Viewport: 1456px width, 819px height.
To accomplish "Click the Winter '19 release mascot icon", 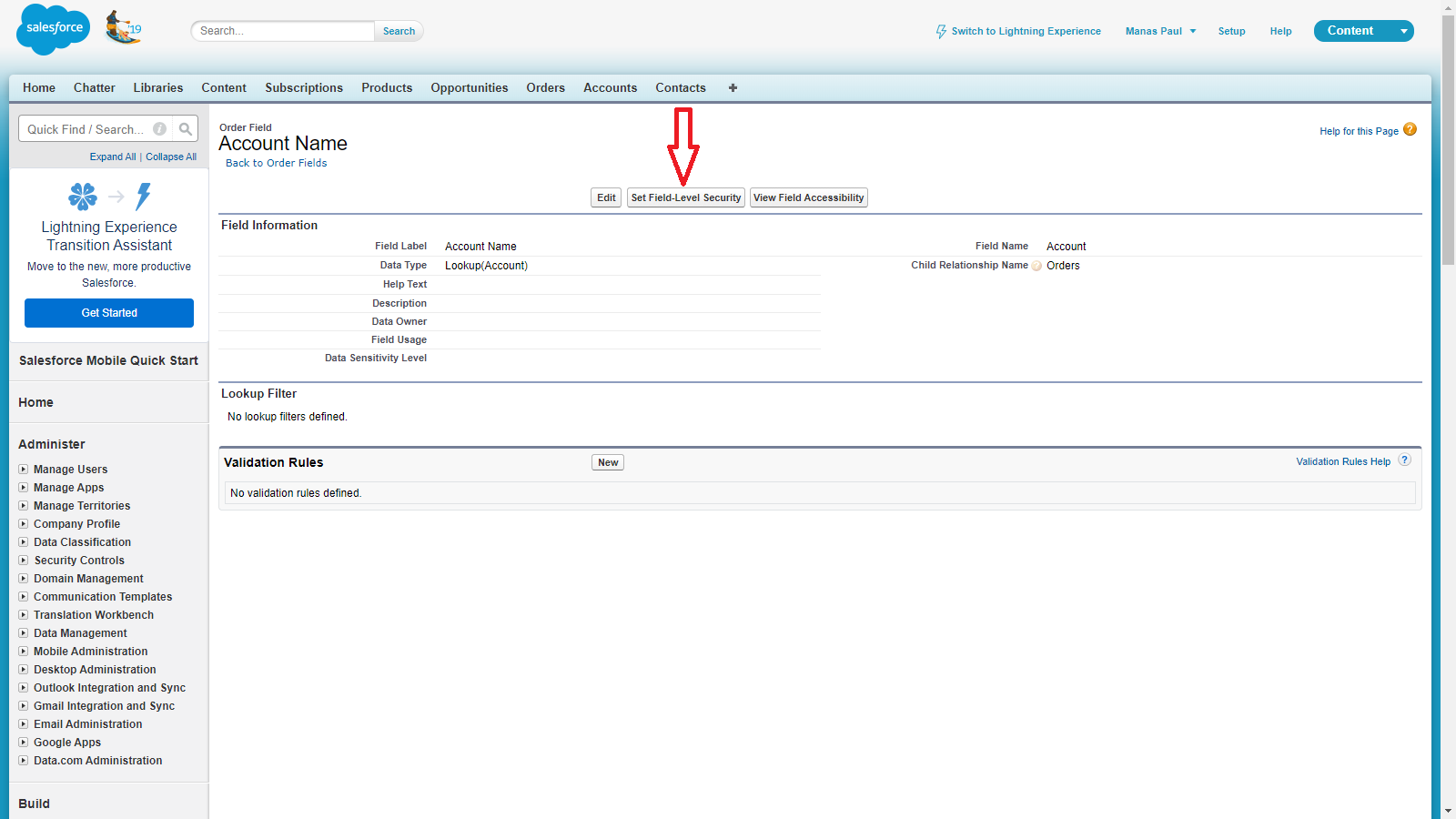I will [x=124, y=27].
